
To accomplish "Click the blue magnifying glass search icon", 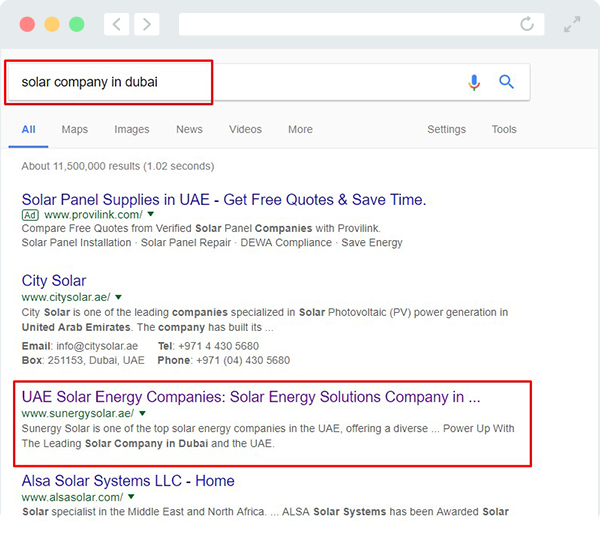I will click(x=506, y=82).
